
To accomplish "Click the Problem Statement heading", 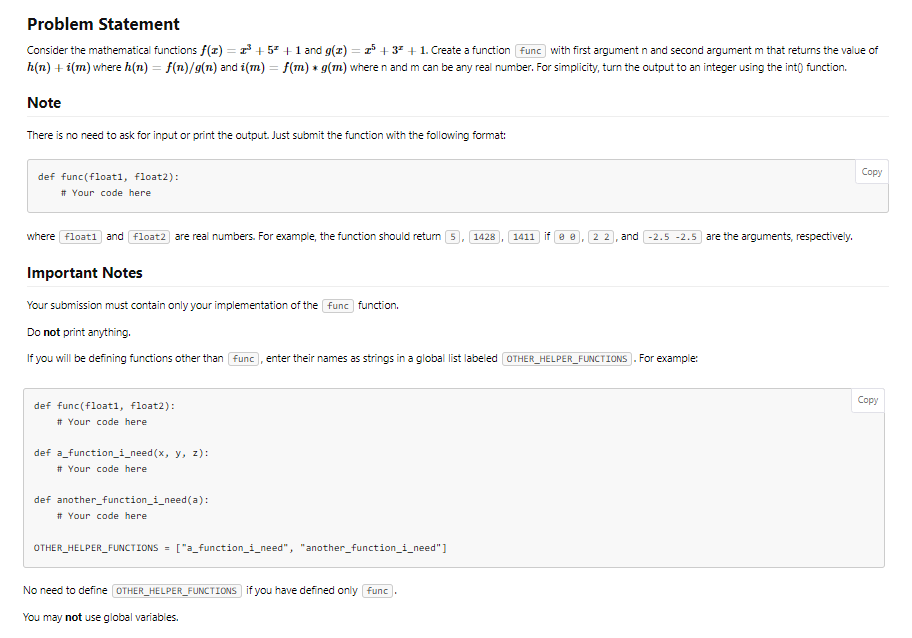I will (x=103, y=23).
